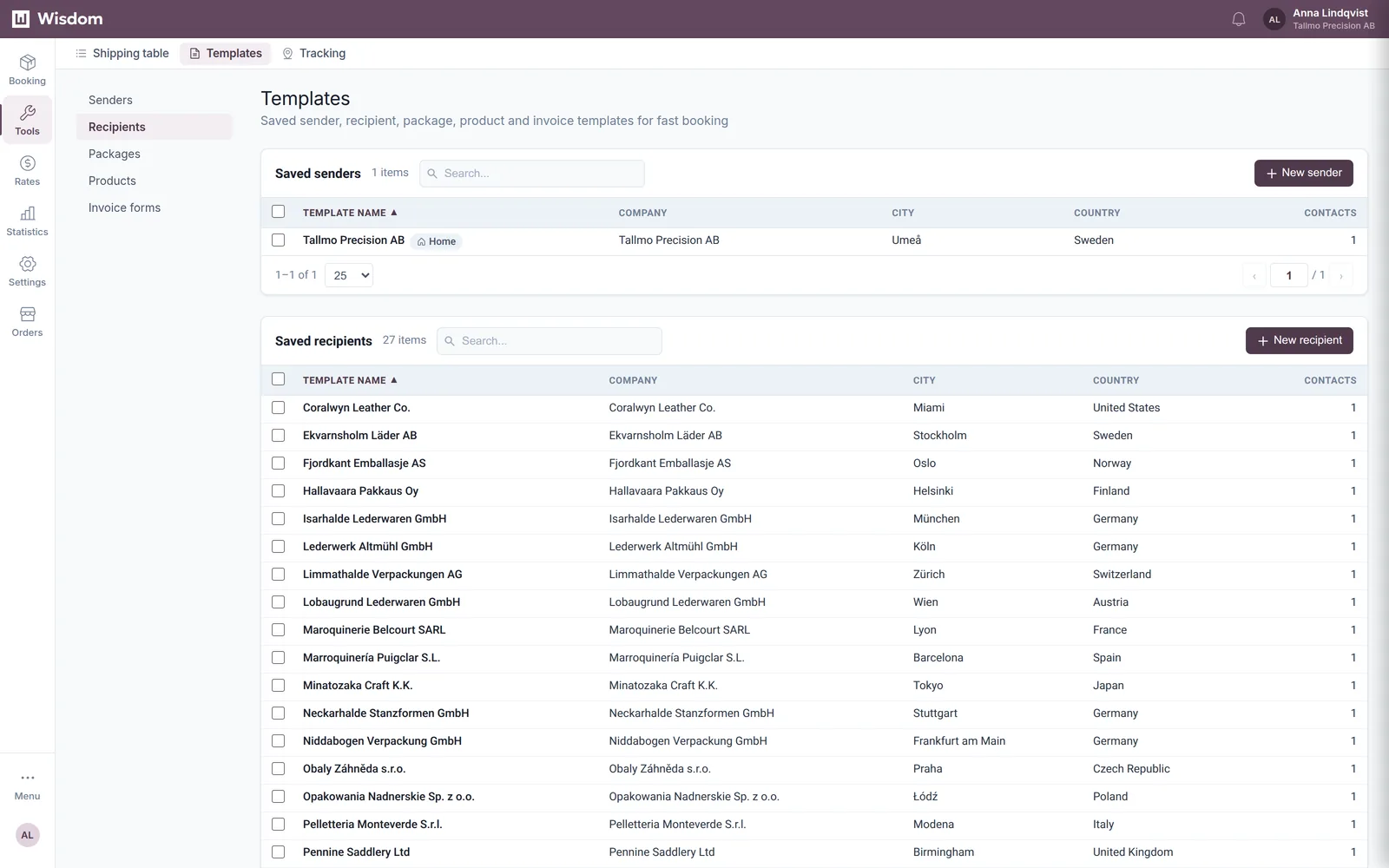Check the Minatozaka Craft K.K. row

coord(278,686)
